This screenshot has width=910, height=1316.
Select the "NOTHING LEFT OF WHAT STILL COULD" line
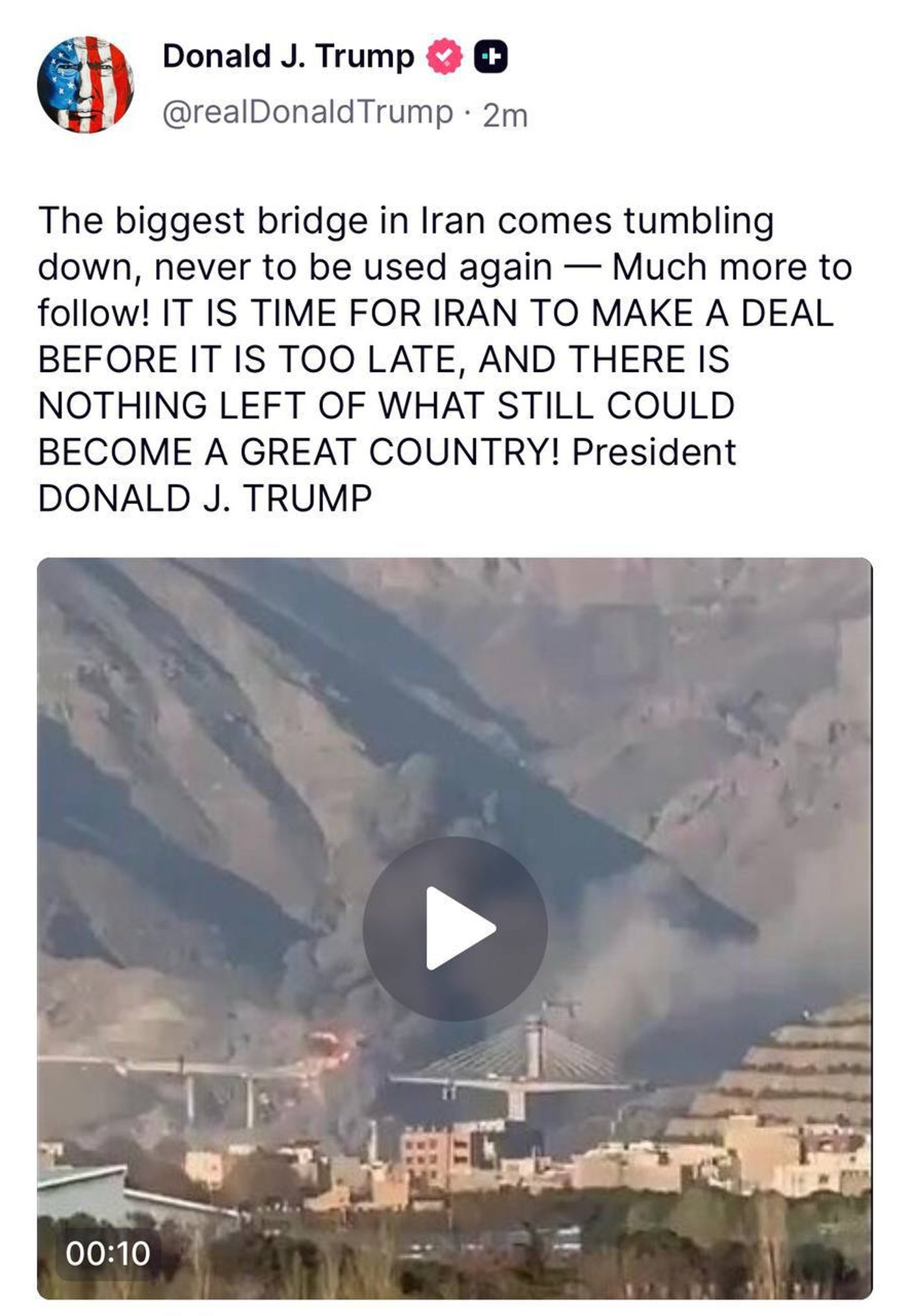tap(386, 406)
